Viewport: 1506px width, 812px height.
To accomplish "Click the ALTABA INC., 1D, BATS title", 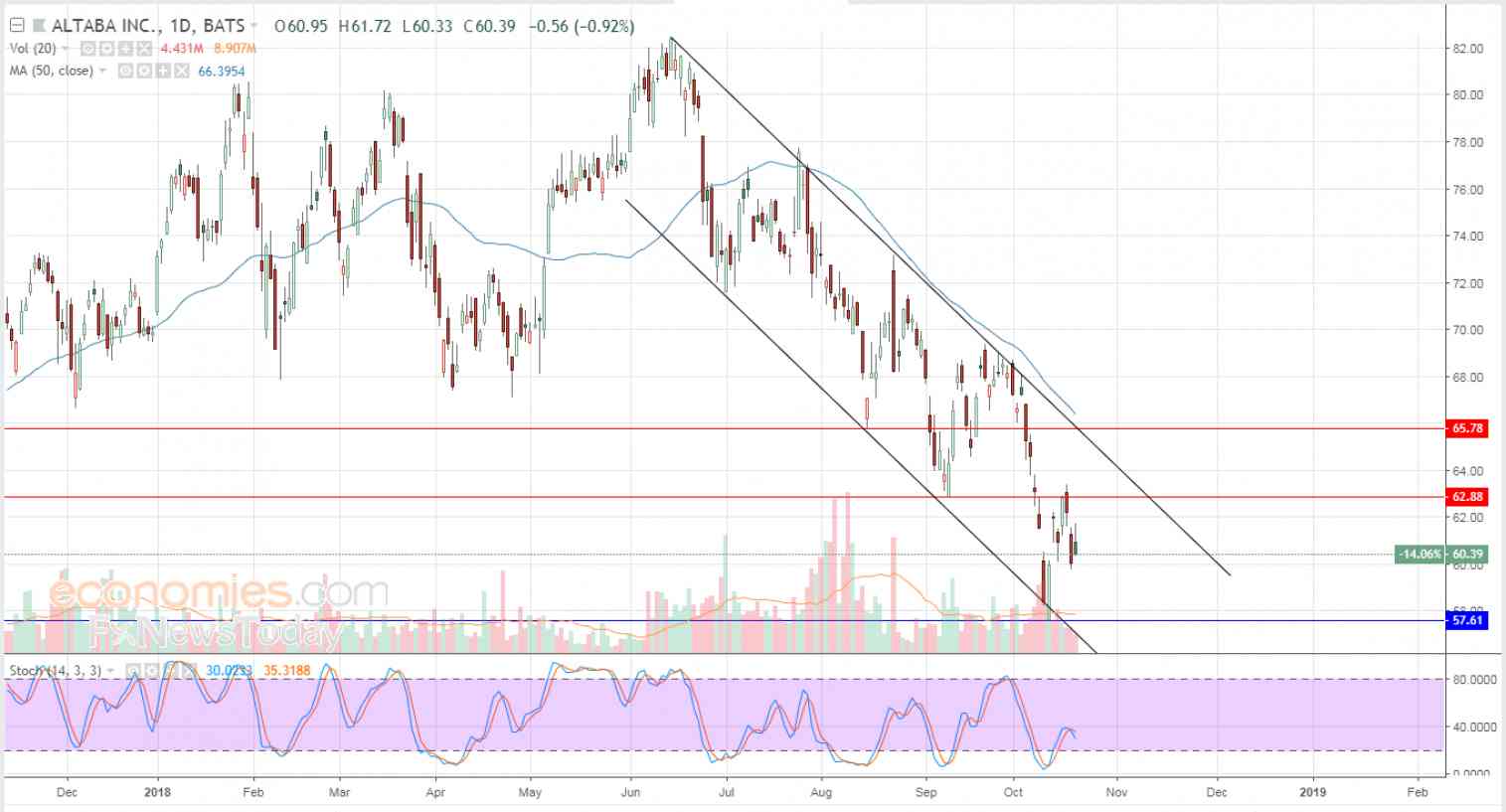I will pyautogui.click(x=146, y=26).
